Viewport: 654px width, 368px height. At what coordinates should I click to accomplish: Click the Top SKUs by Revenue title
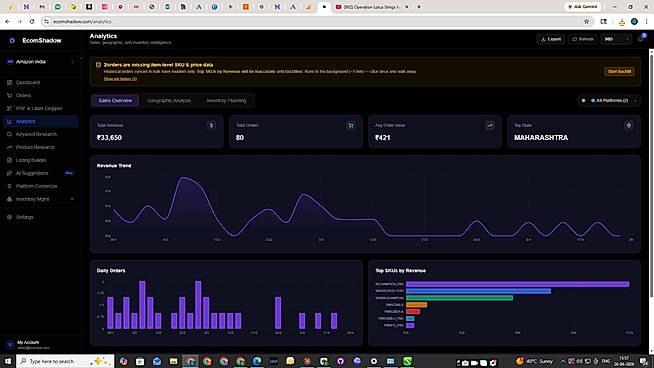[x=400, y=270]
